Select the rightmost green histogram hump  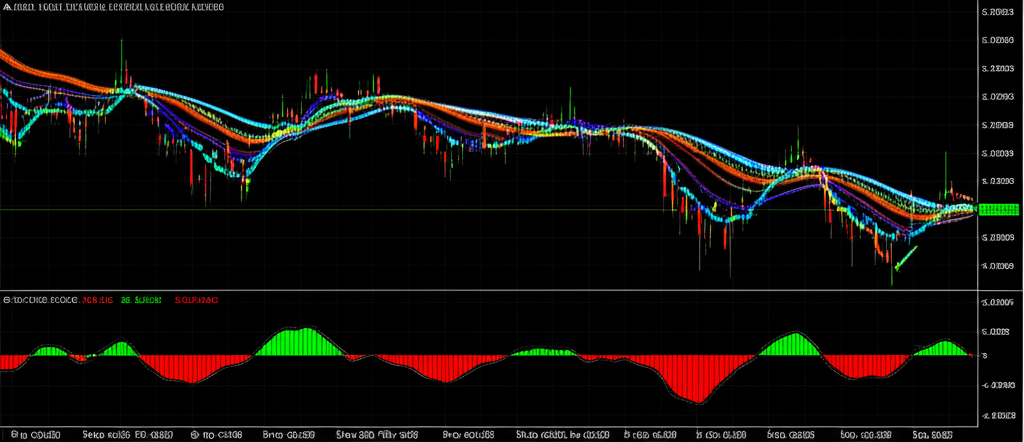(945, 348)
